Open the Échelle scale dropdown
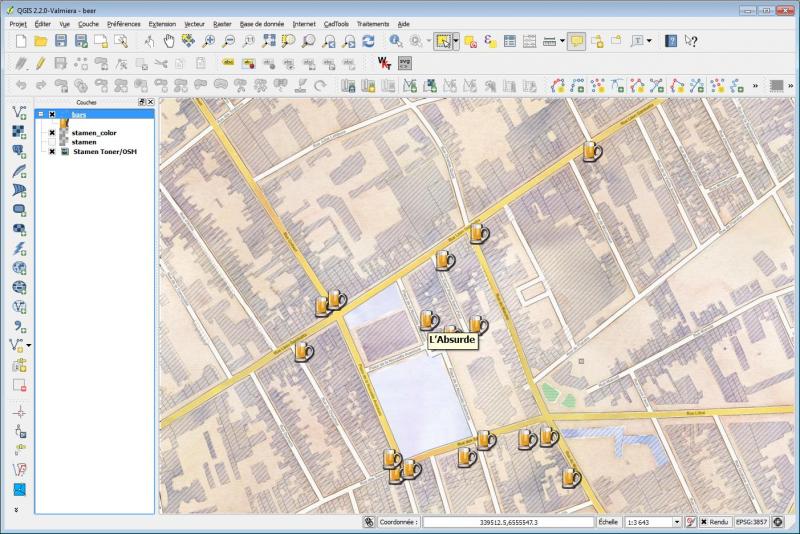 [x=677, y=522]
